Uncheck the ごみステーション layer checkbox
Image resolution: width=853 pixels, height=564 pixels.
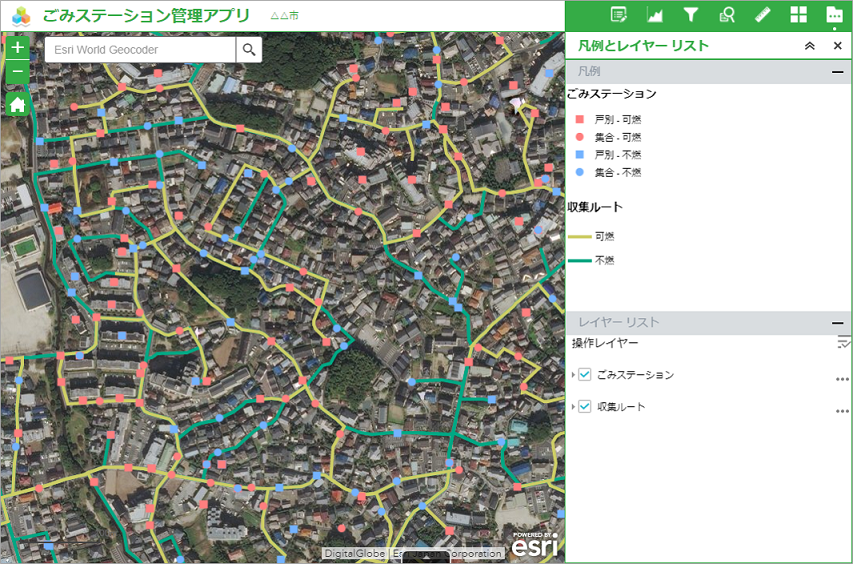586,375
